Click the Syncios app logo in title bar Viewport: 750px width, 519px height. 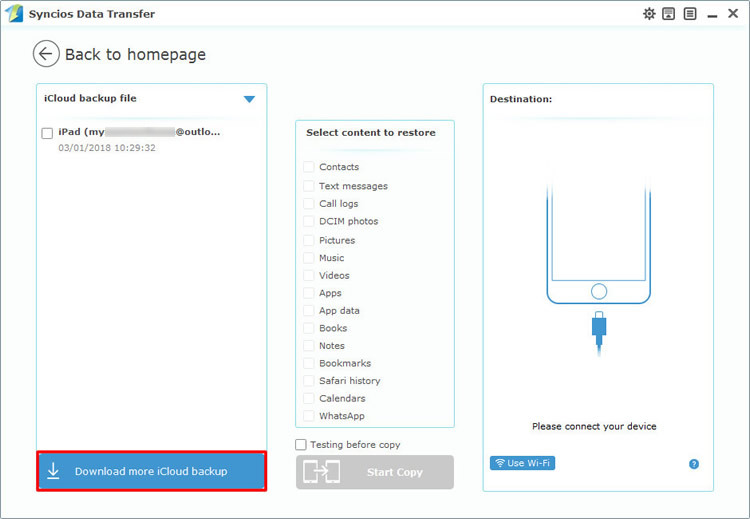coord(14,13)
